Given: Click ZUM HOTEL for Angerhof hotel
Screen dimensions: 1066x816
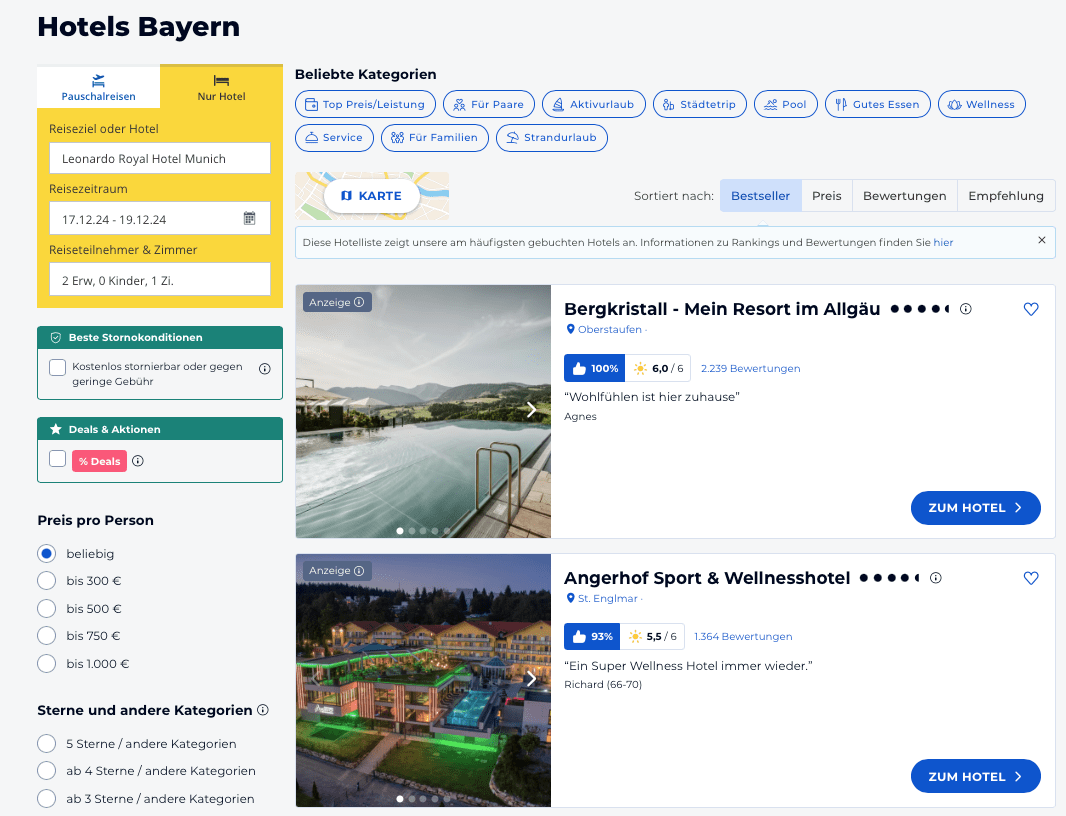Looking at the screenshot, I should point(976,777).
